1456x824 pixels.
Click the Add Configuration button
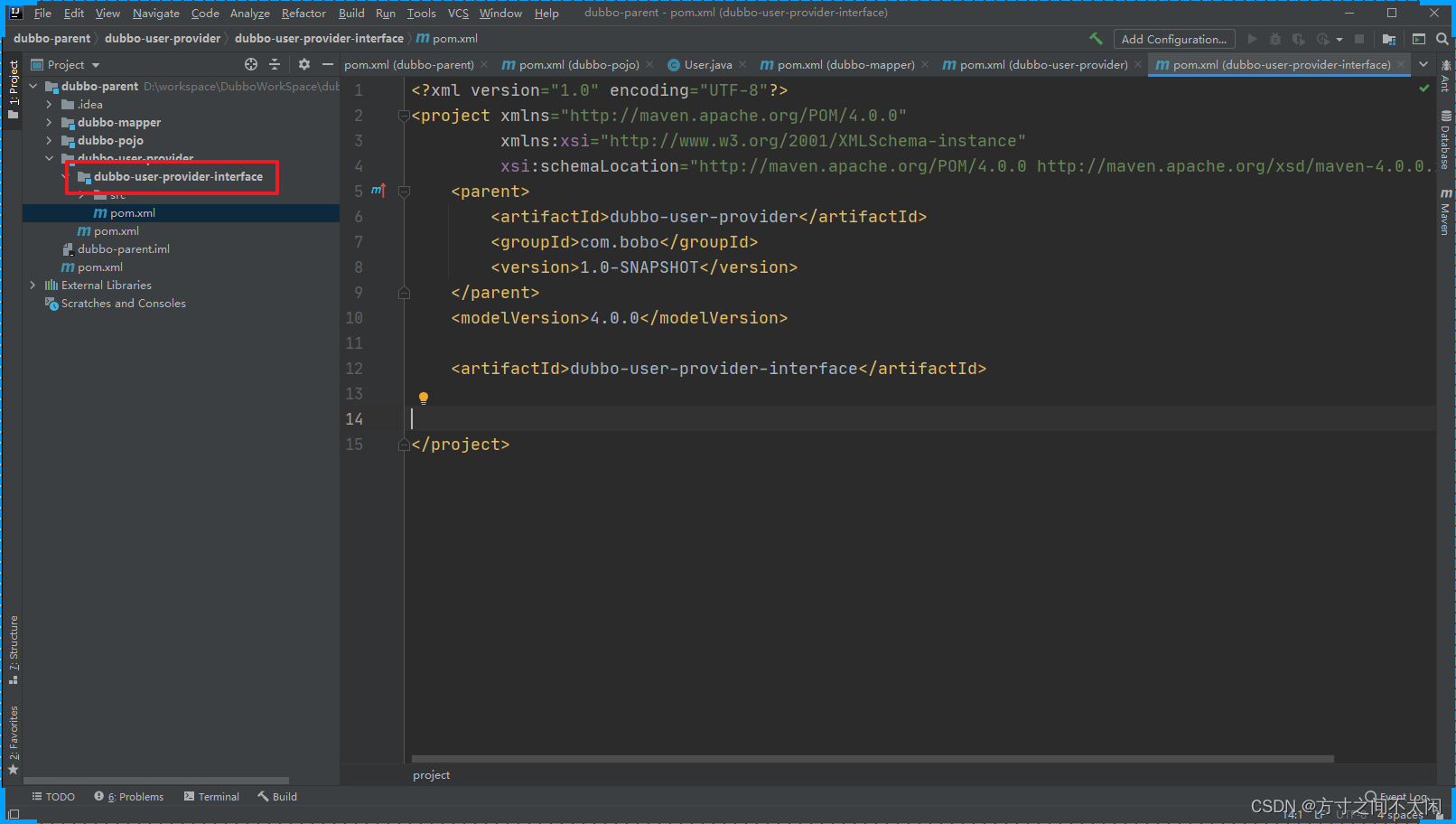click(x=1174, y=39)
